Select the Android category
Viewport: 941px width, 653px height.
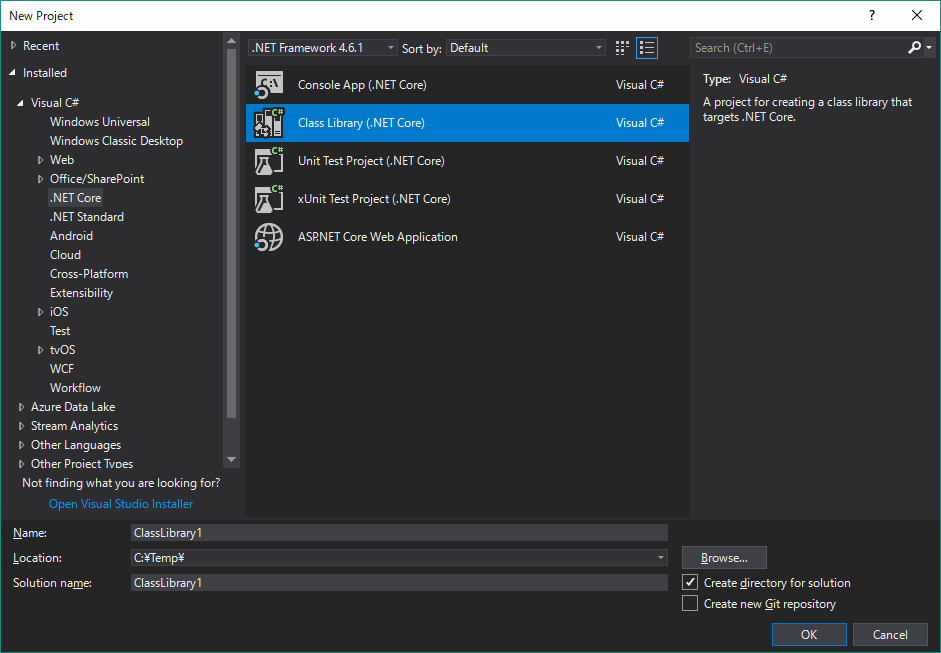pos(71,236)
